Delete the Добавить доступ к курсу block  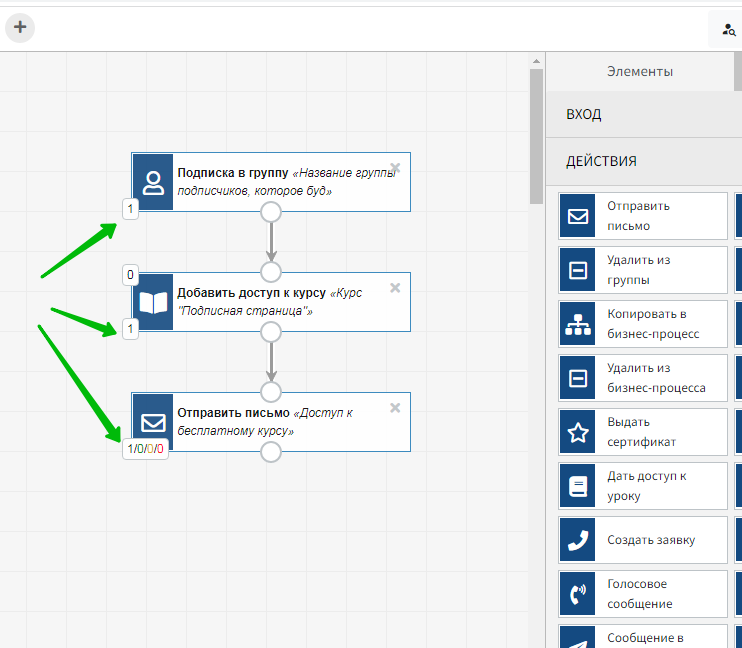coord(395,288)
